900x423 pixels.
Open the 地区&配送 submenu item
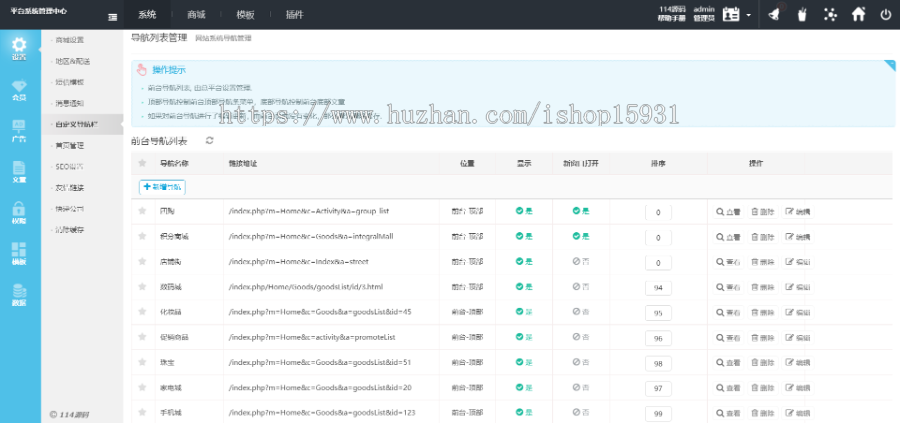(x=72, y=61)
